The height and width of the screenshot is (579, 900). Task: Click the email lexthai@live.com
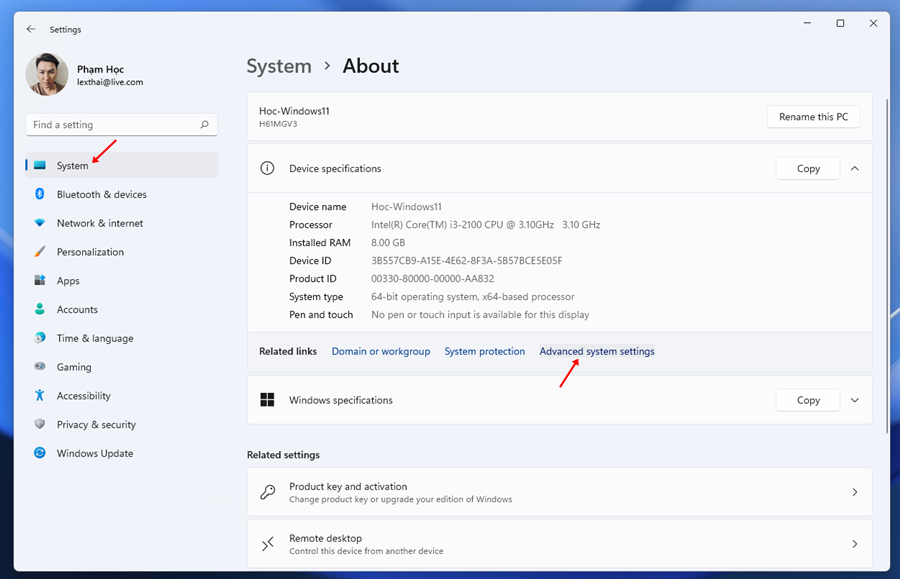tap(110, 82)
